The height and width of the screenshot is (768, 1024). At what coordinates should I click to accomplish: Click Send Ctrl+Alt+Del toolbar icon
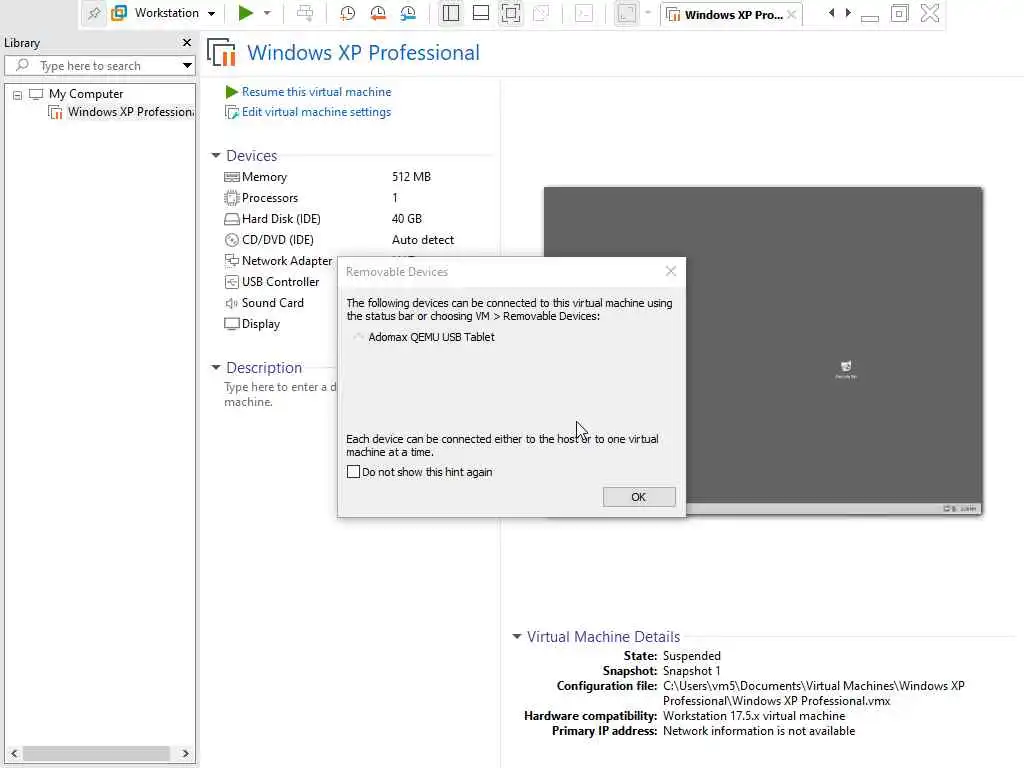(304, 13)
